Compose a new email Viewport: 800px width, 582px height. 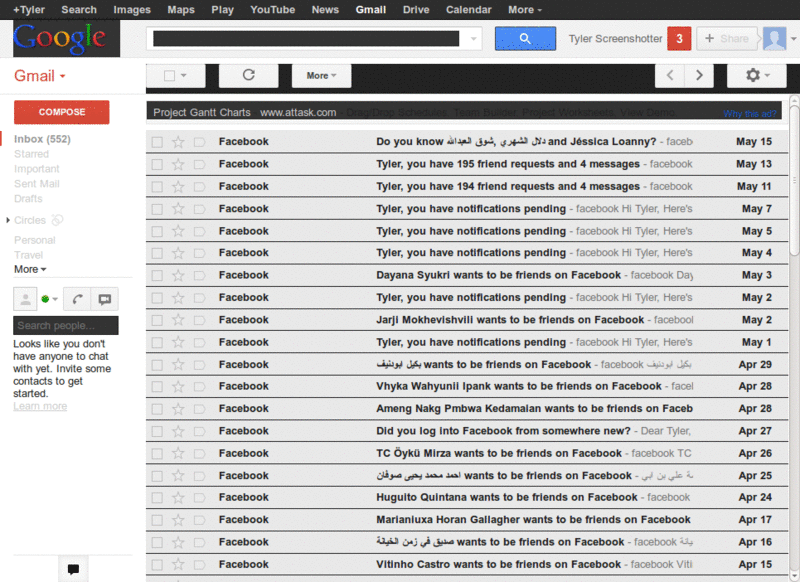(x=62, y=112)
